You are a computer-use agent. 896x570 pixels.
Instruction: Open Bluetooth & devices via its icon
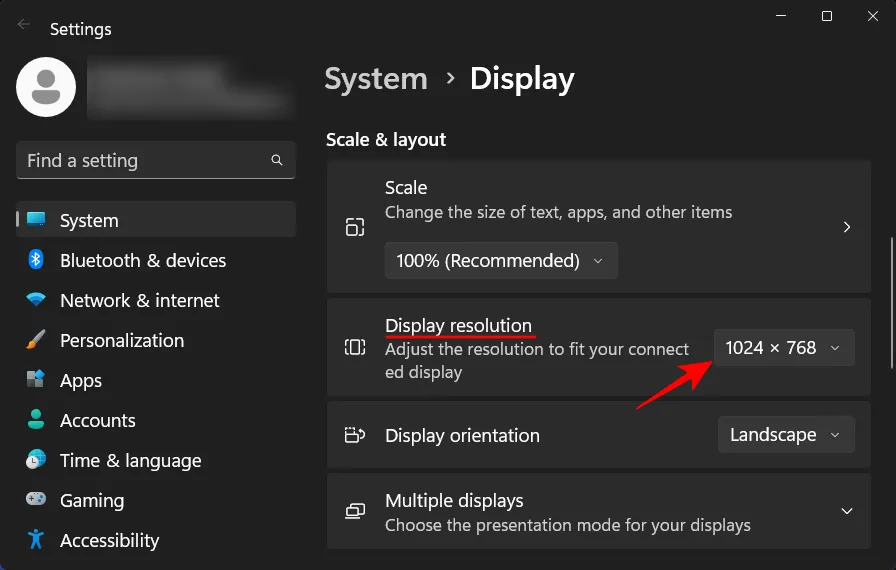point(37,260)
